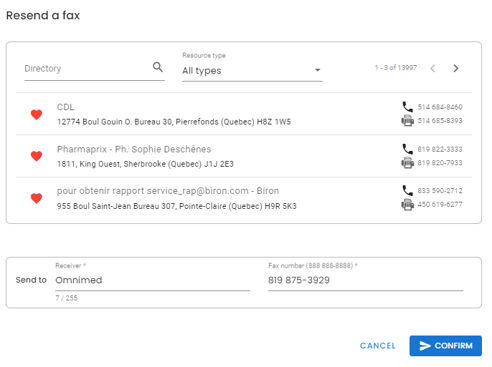Click the All types dropdown arrow
492x367 pixels.
coord(317,70)
